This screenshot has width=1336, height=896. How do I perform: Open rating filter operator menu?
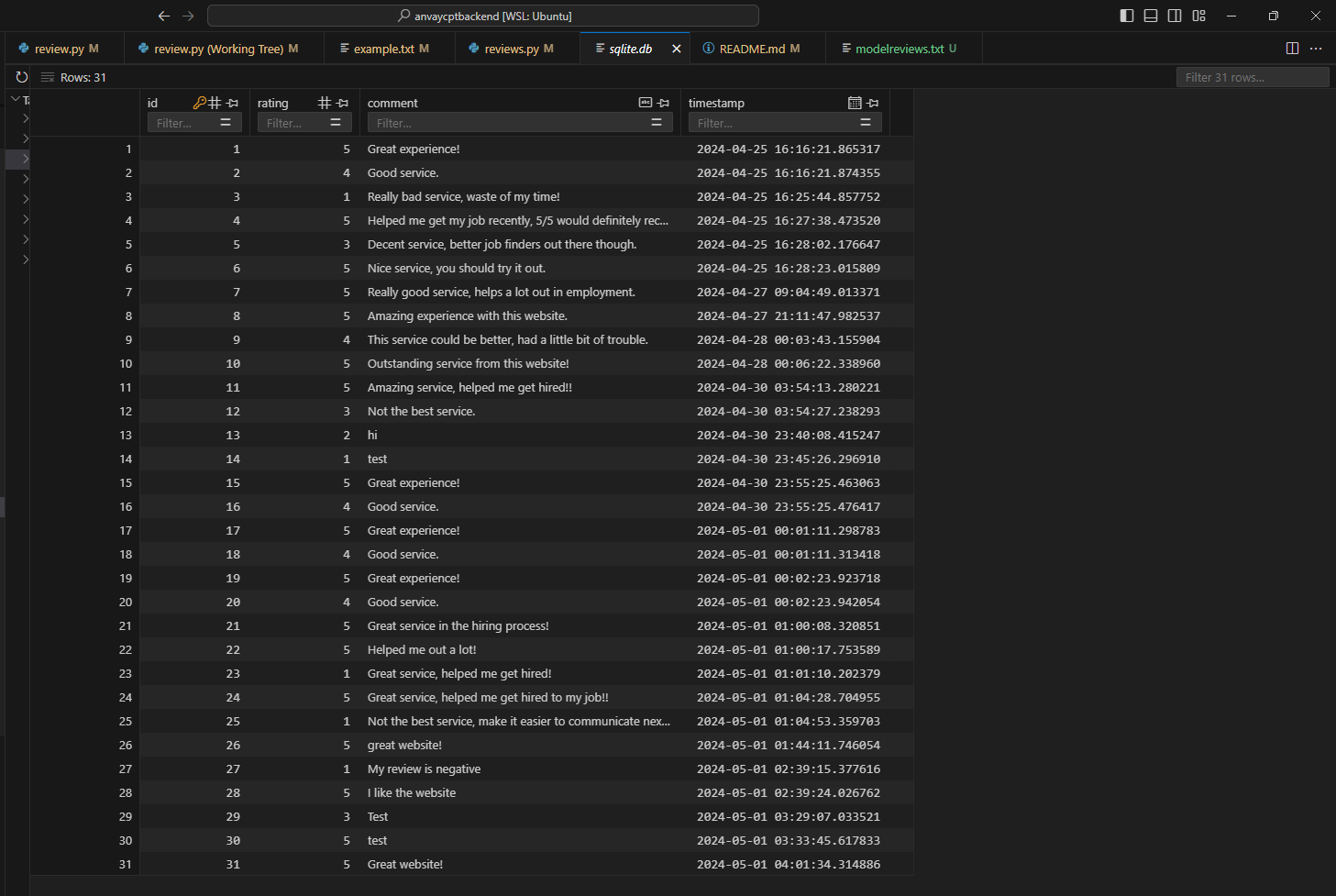click(336, 123)
